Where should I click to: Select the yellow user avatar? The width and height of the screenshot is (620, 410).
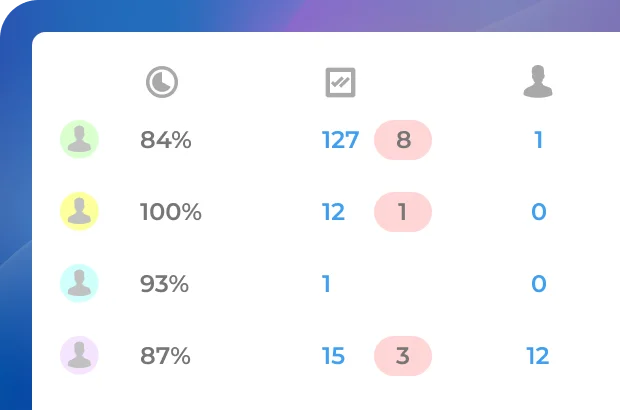click(x=79, y=211)
